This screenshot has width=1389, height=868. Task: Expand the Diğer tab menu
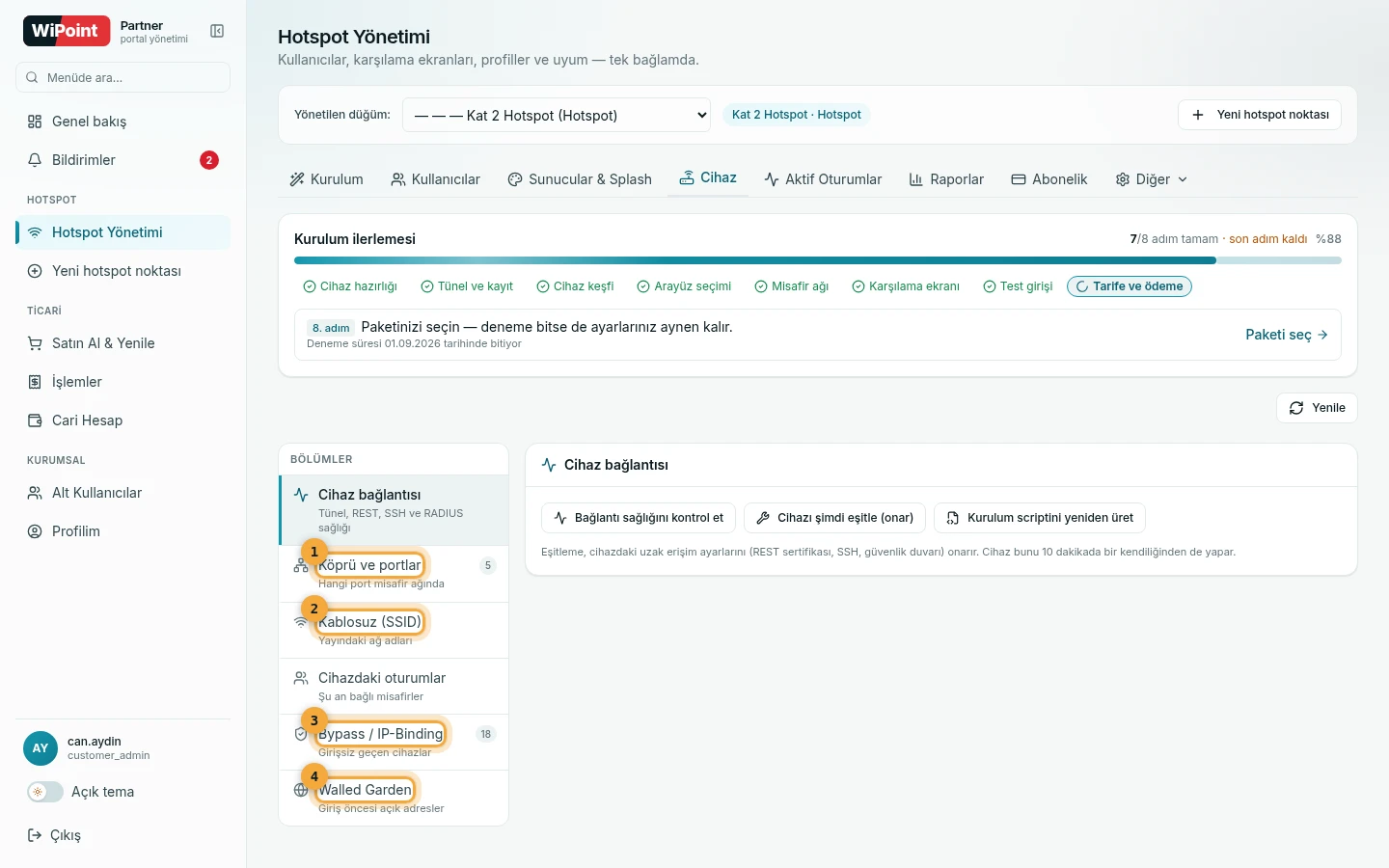click(1152, 179)
